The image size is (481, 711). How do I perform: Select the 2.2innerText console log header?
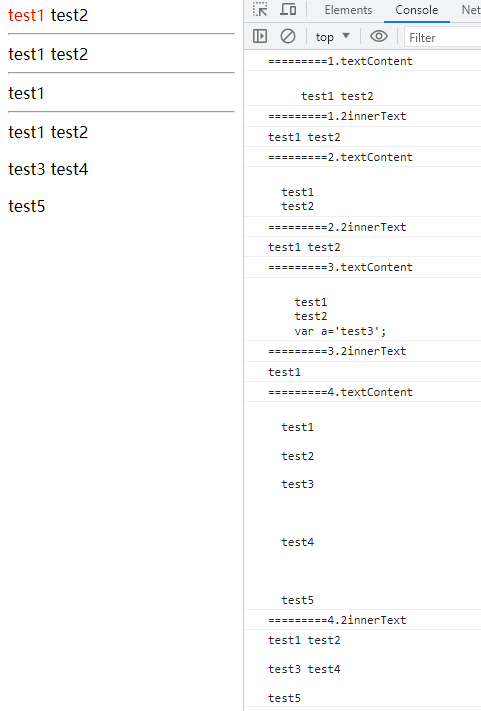pyautogui.click(x=337, y=227)
